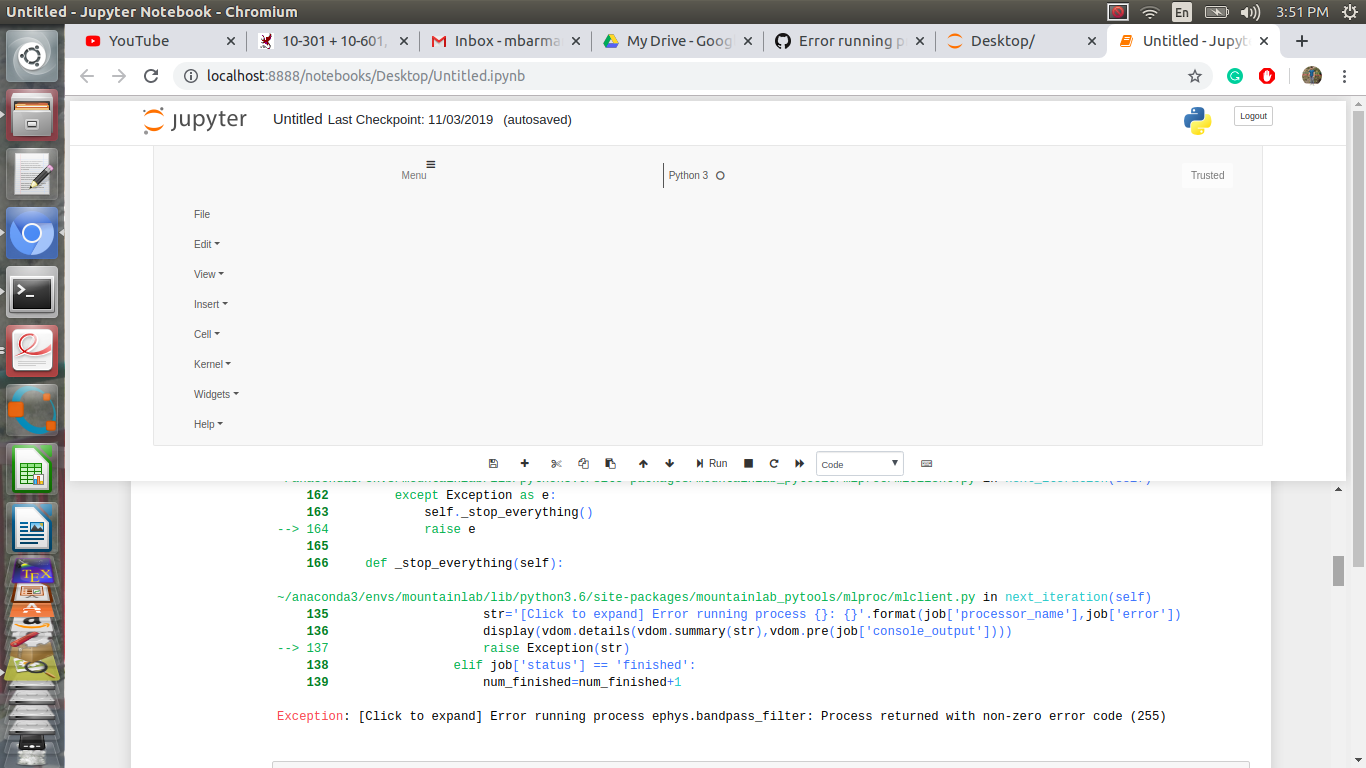Image resolution: width=1366 pixels, height=768 pixels.
Task: Save the notebook via the save icon
Action: pos(493,463)
